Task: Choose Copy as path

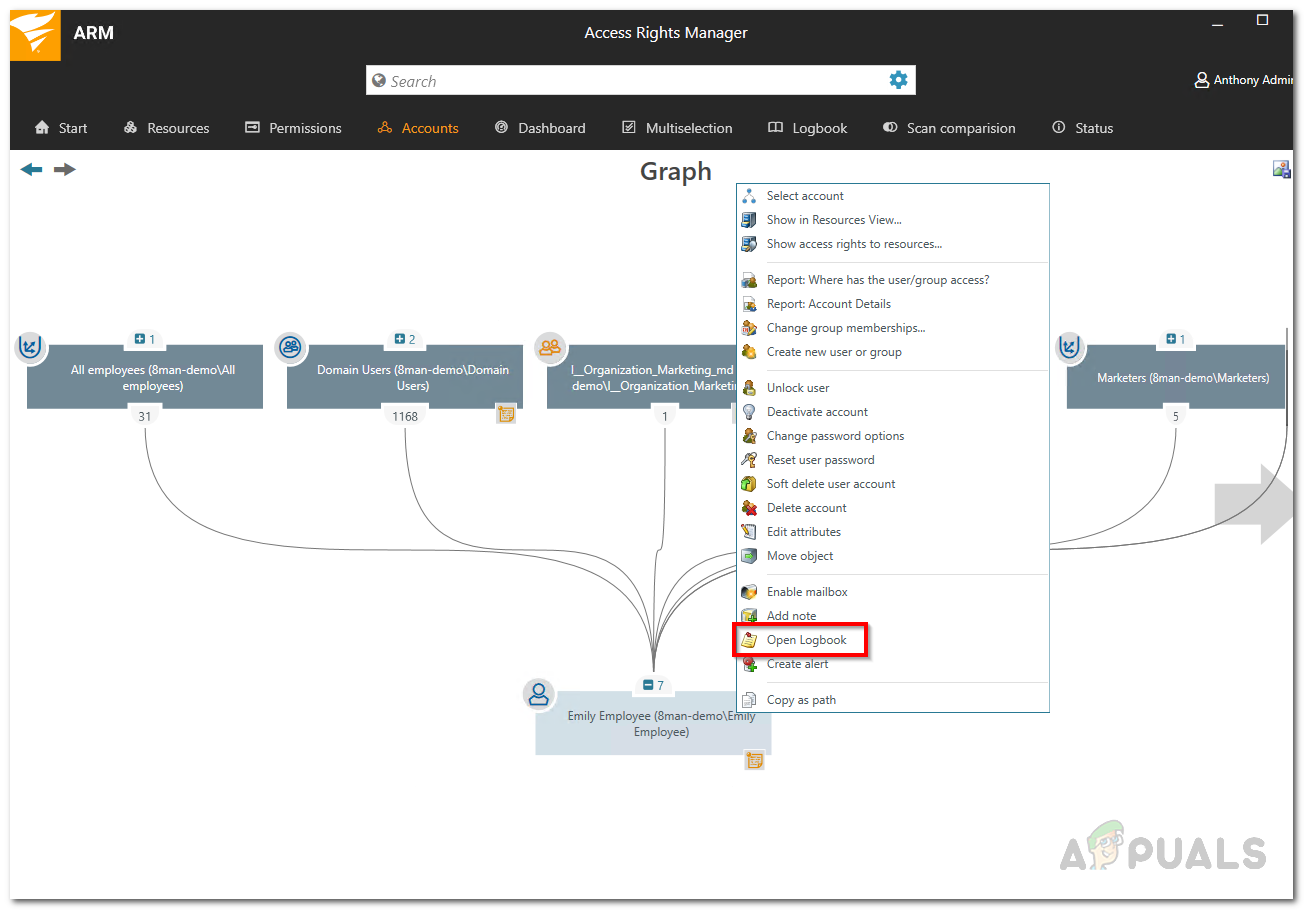Action: click(x=893, y=700)
